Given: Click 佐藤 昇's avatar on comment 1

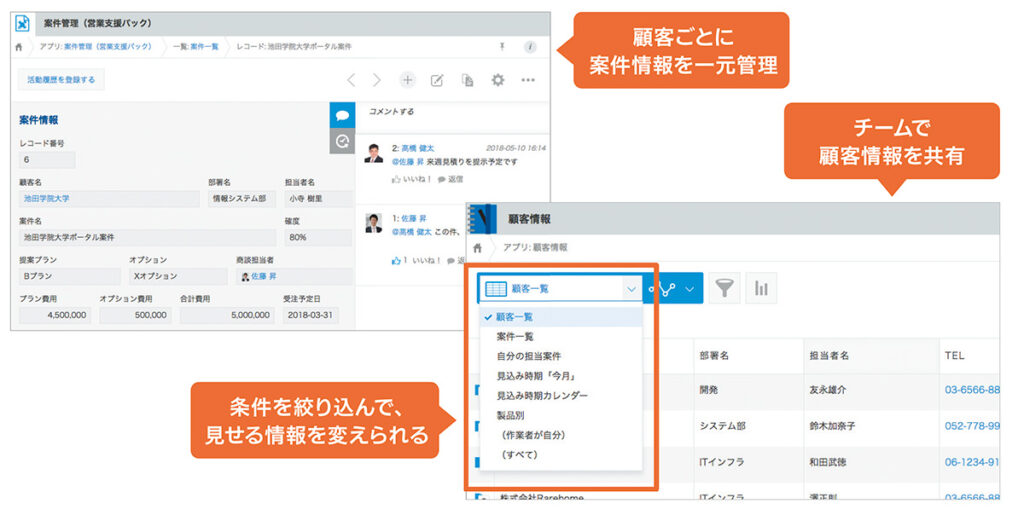Looking at the screenshot, I should (x=374, y=223).
